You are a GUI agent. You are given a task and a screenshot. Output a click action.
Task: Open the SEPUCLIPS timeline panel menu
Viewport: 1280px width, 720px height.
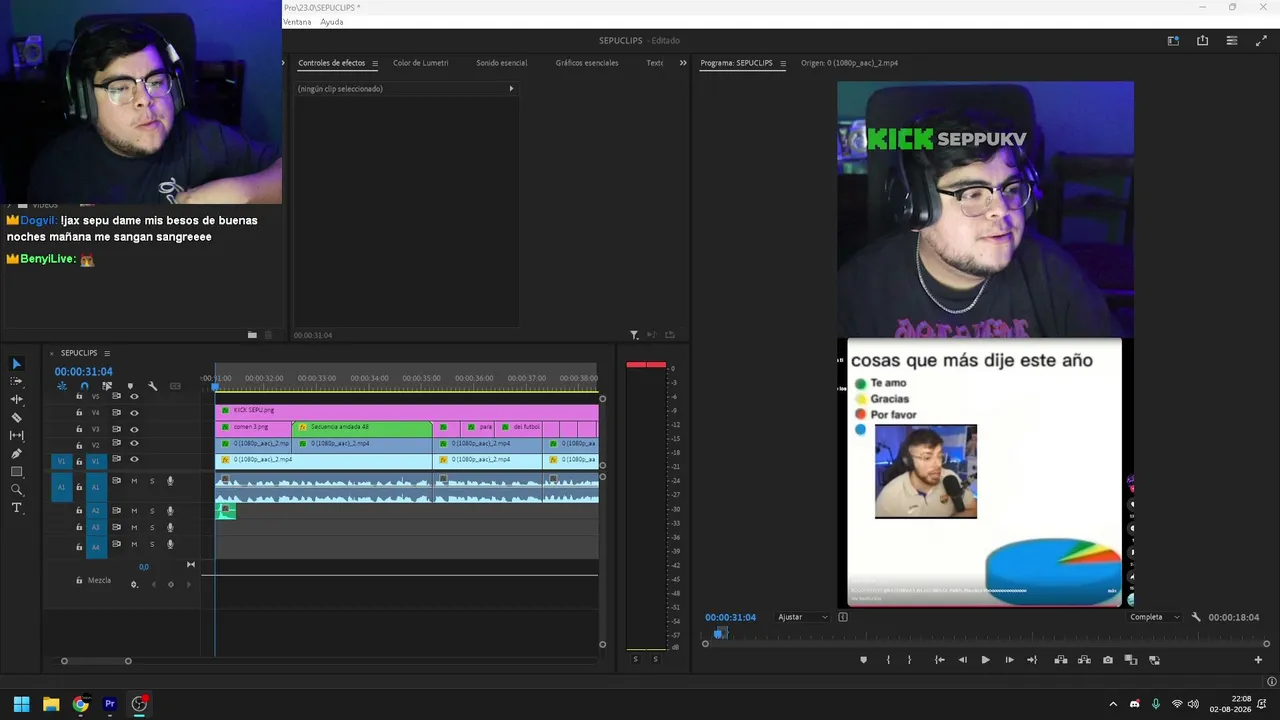click(107, 353)
